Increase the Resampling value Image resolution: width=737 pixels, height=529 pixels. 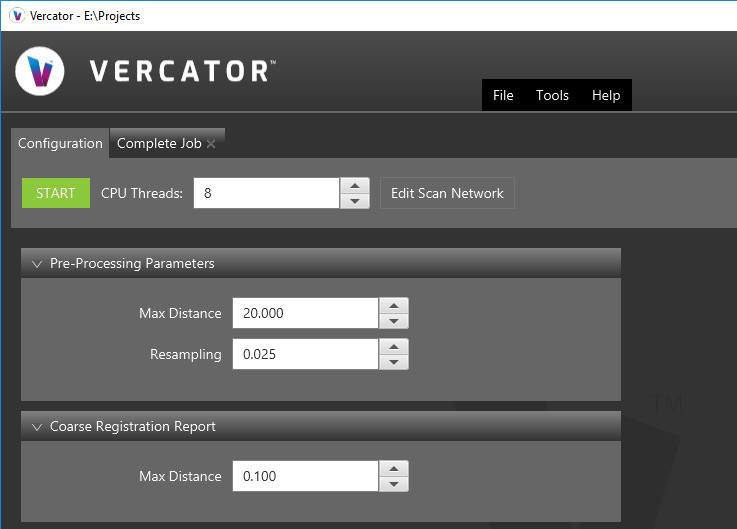pyautogui.click(x=394, y=347)
